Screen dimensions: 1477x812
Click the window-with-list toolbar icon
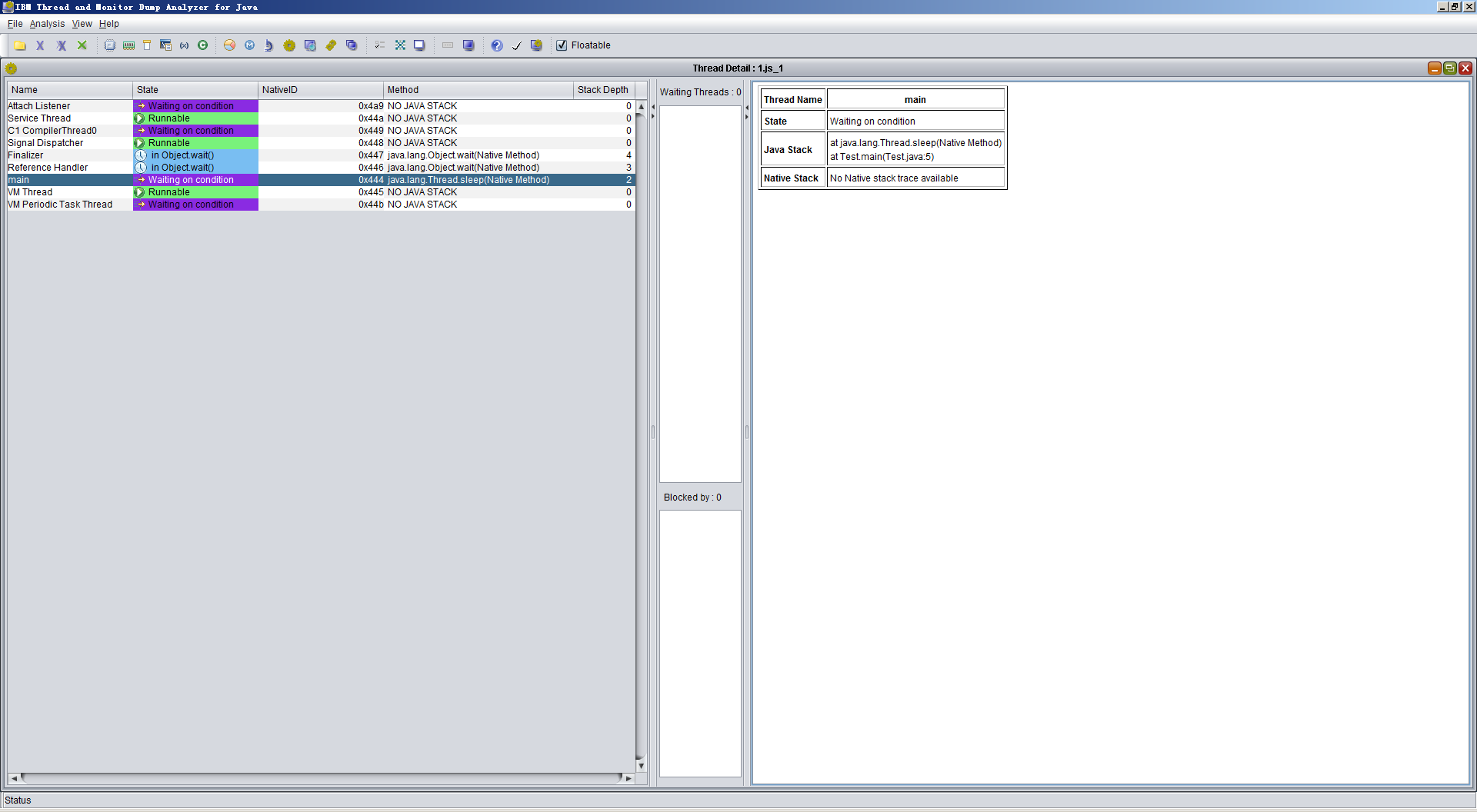click(x=165, y=45)
